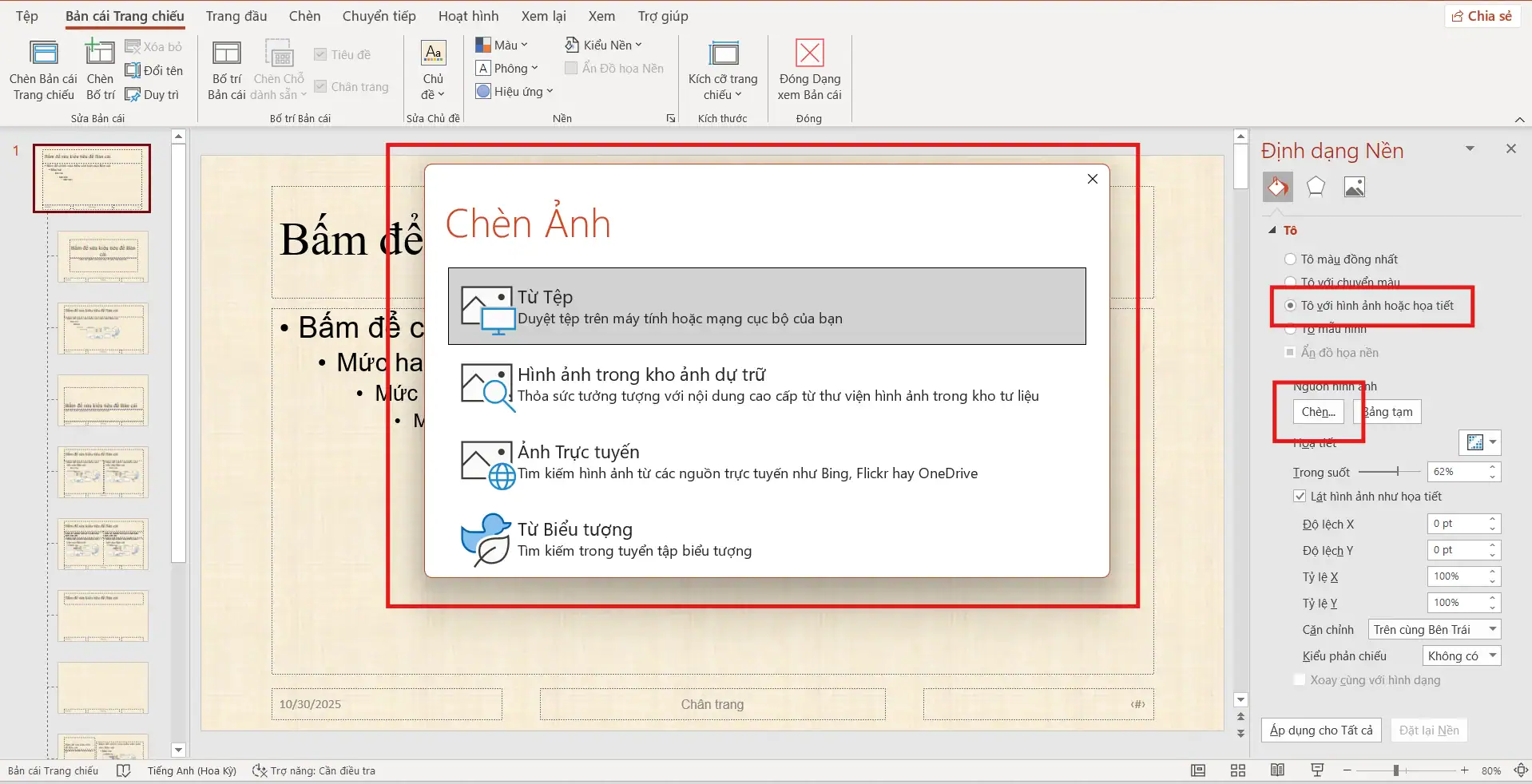Image resolution: width=1532 pixels, height=784 pixels.
Task: Expand the Họa tiết texture dropdown
Action: pyautogui.click(x=1493, y=442)
